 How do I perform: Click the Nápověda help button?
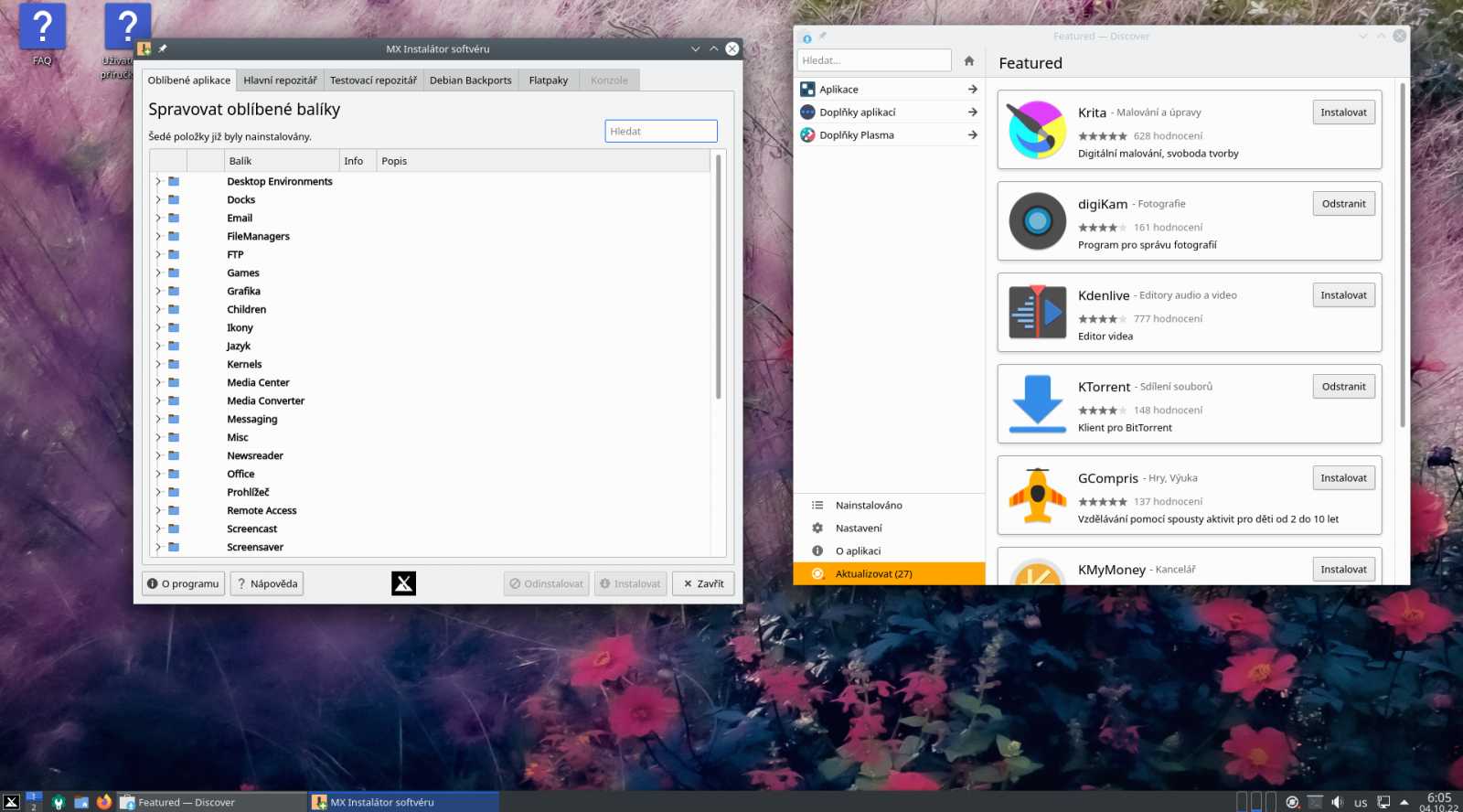[x=267, y=583]
